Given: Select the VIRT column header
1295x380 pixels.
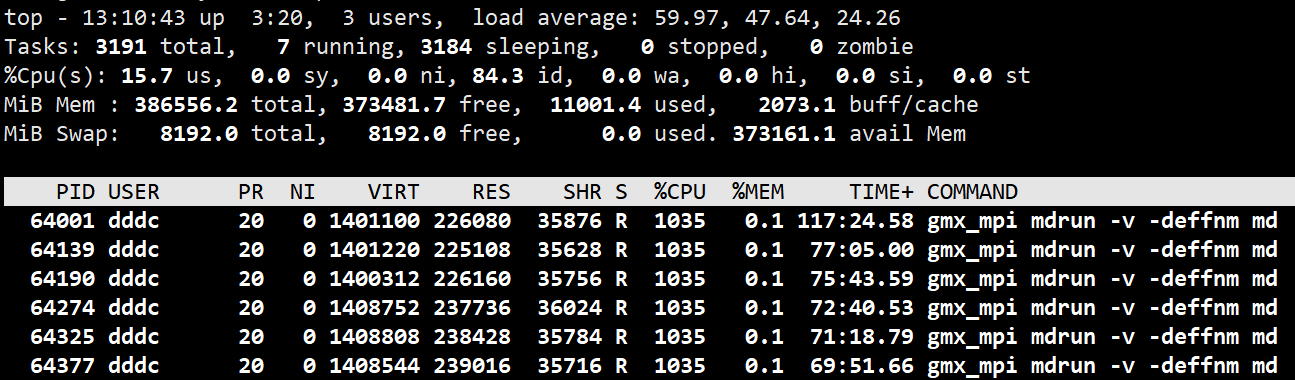Looking at the screenshot, I should 394,192.
